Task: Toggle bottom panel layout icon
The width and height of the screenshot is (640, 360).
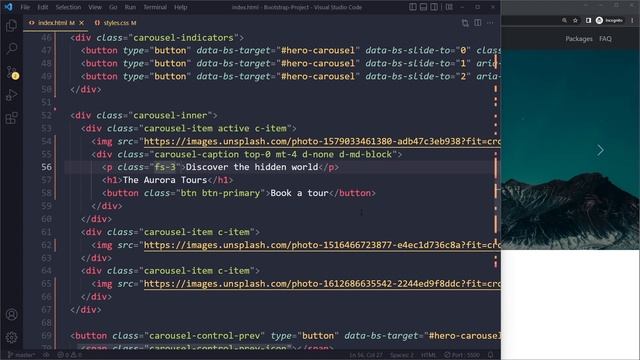Action: click(423, 7)
